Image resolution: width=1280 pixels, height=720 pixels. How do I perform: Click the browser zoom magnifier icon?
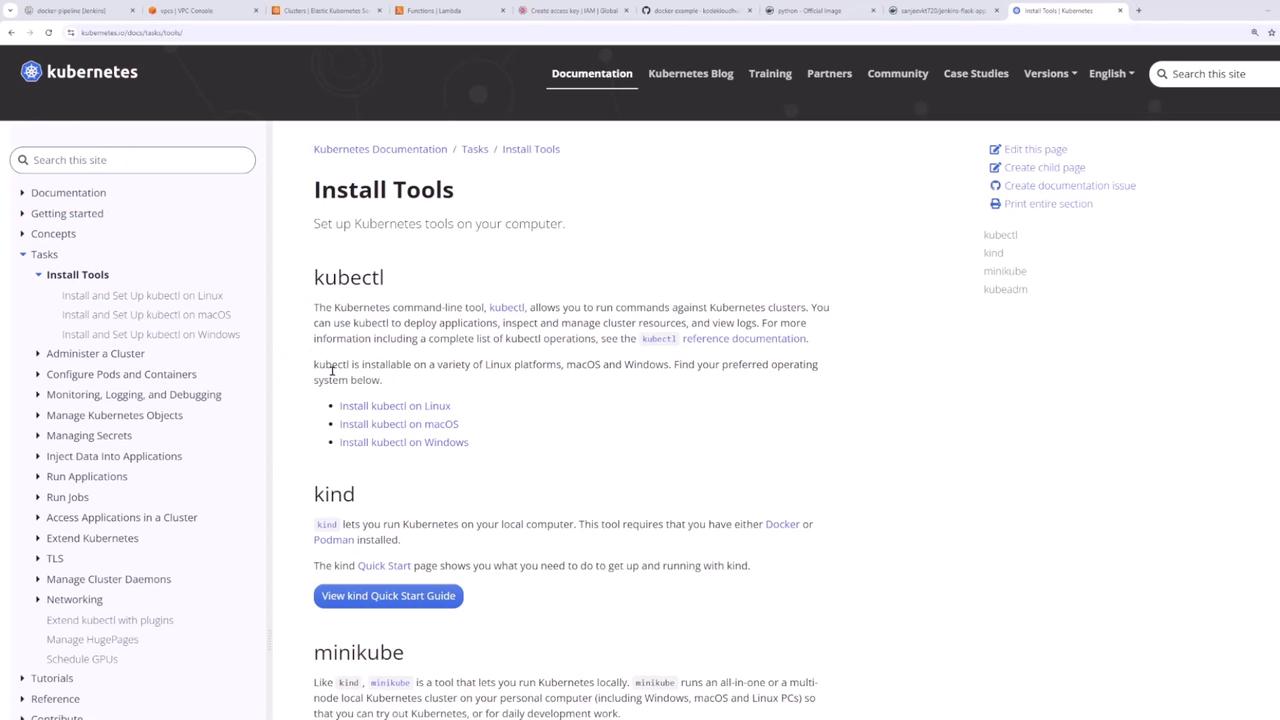click(x=1255, y=32)
